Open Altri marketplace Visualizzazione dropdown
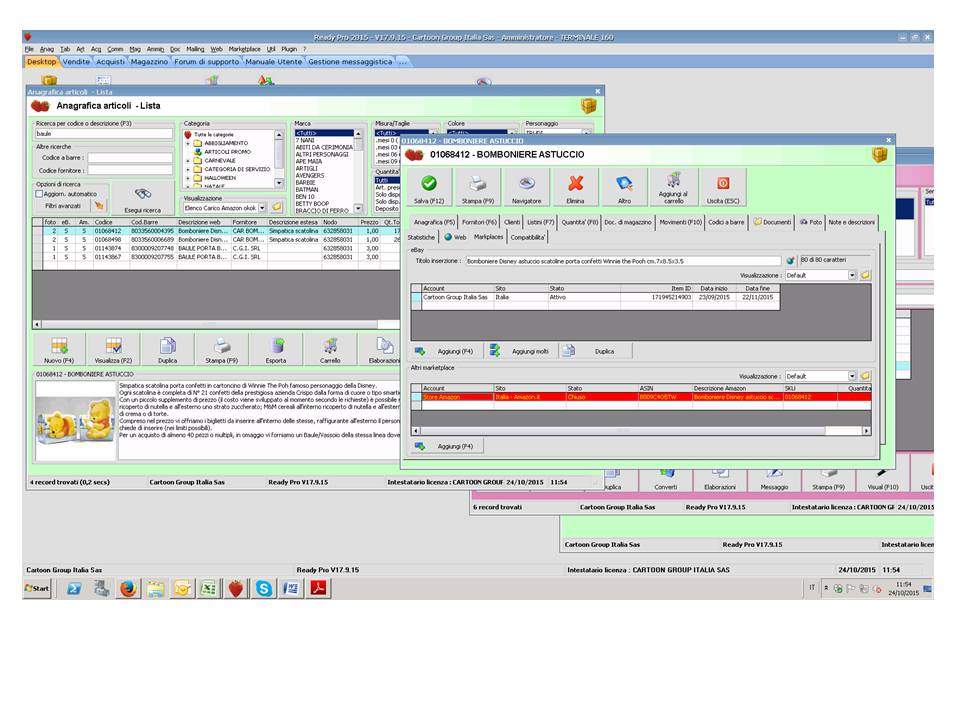Viewport: 960px width, 720px height. [x=852, y=376]
